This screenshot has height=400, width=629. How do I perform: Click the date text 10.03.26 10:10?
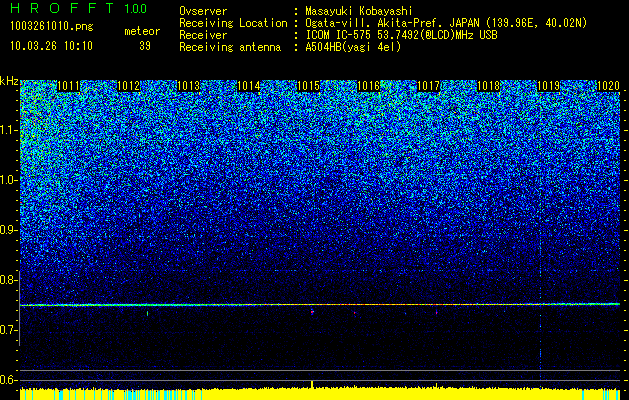tap(52, 46)
